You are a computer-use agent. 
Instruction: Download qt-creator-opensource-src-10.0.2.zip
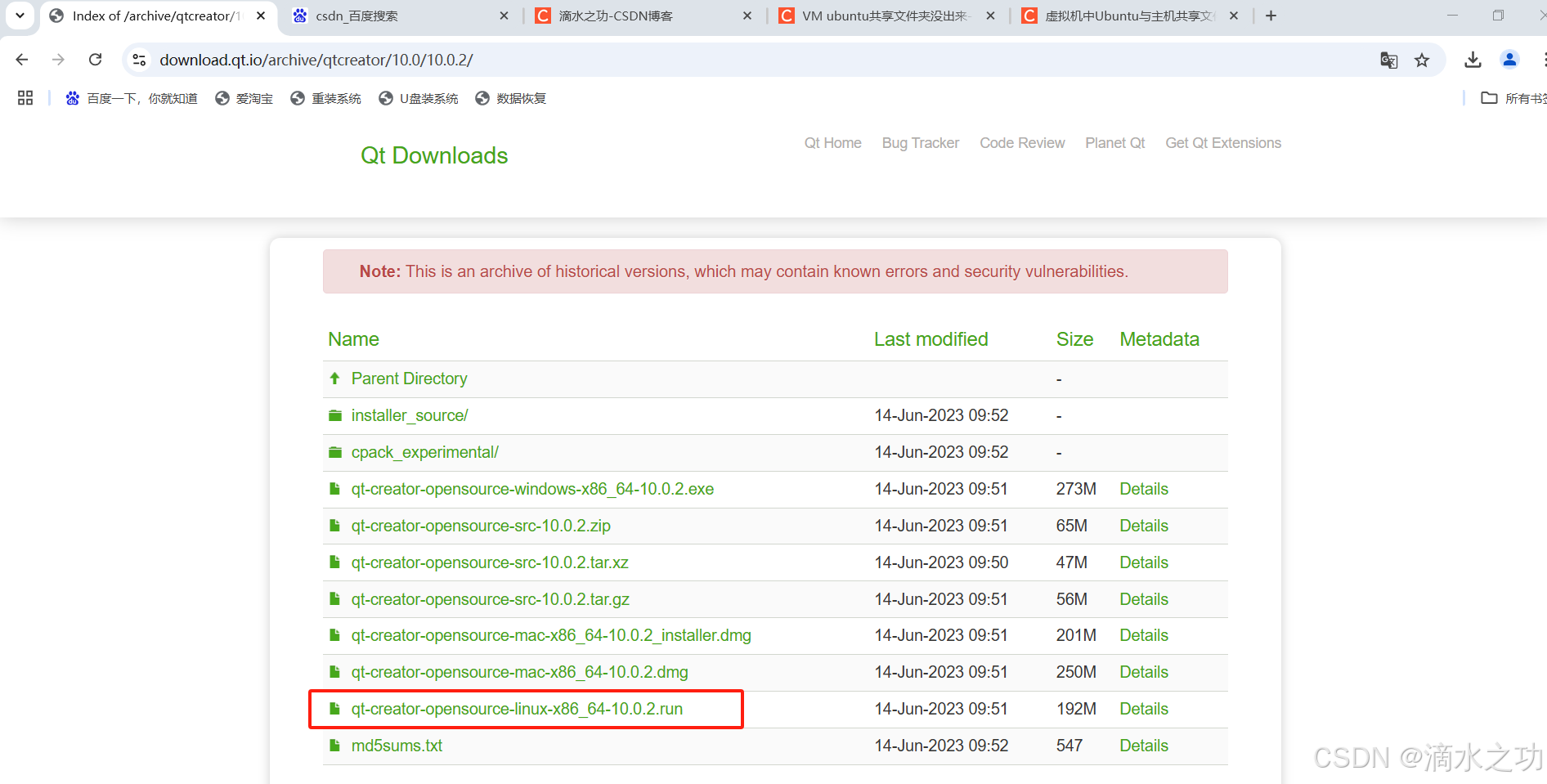point(481,526)
